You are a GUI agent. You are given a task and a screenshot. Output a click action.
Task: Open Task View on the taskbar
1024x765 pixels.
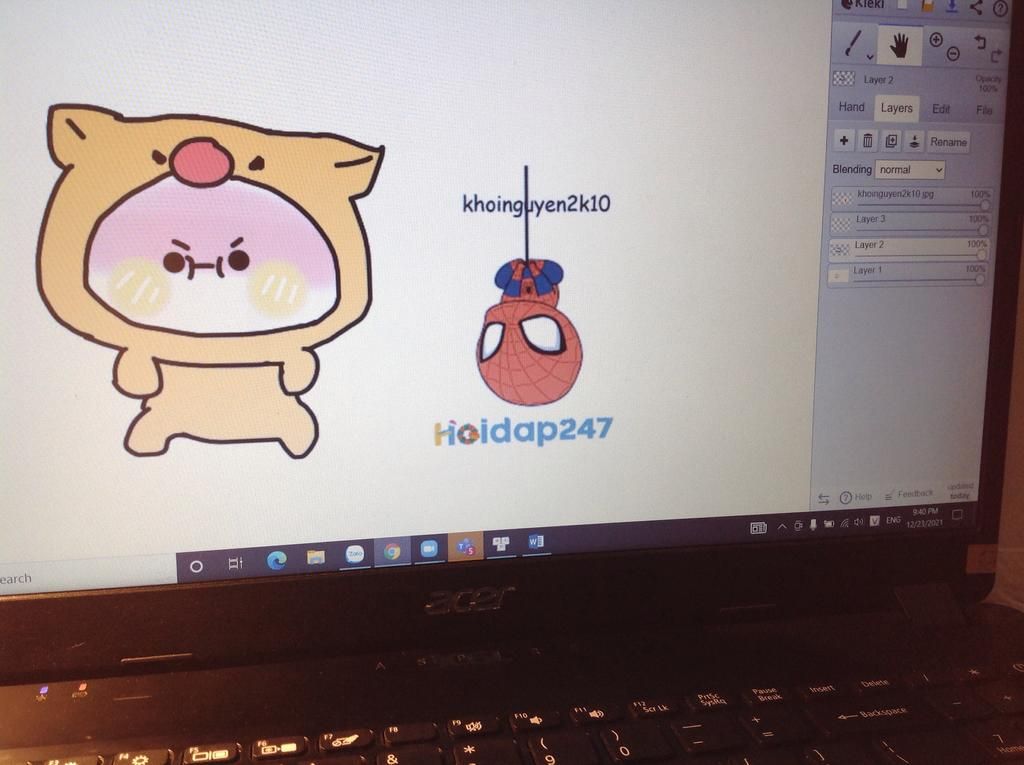click(235, 563)
